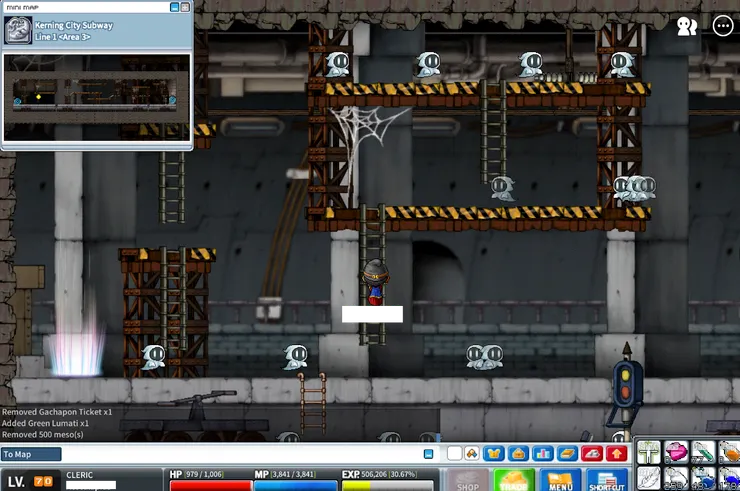Use the green cross skill quickslot

(649, 452)
